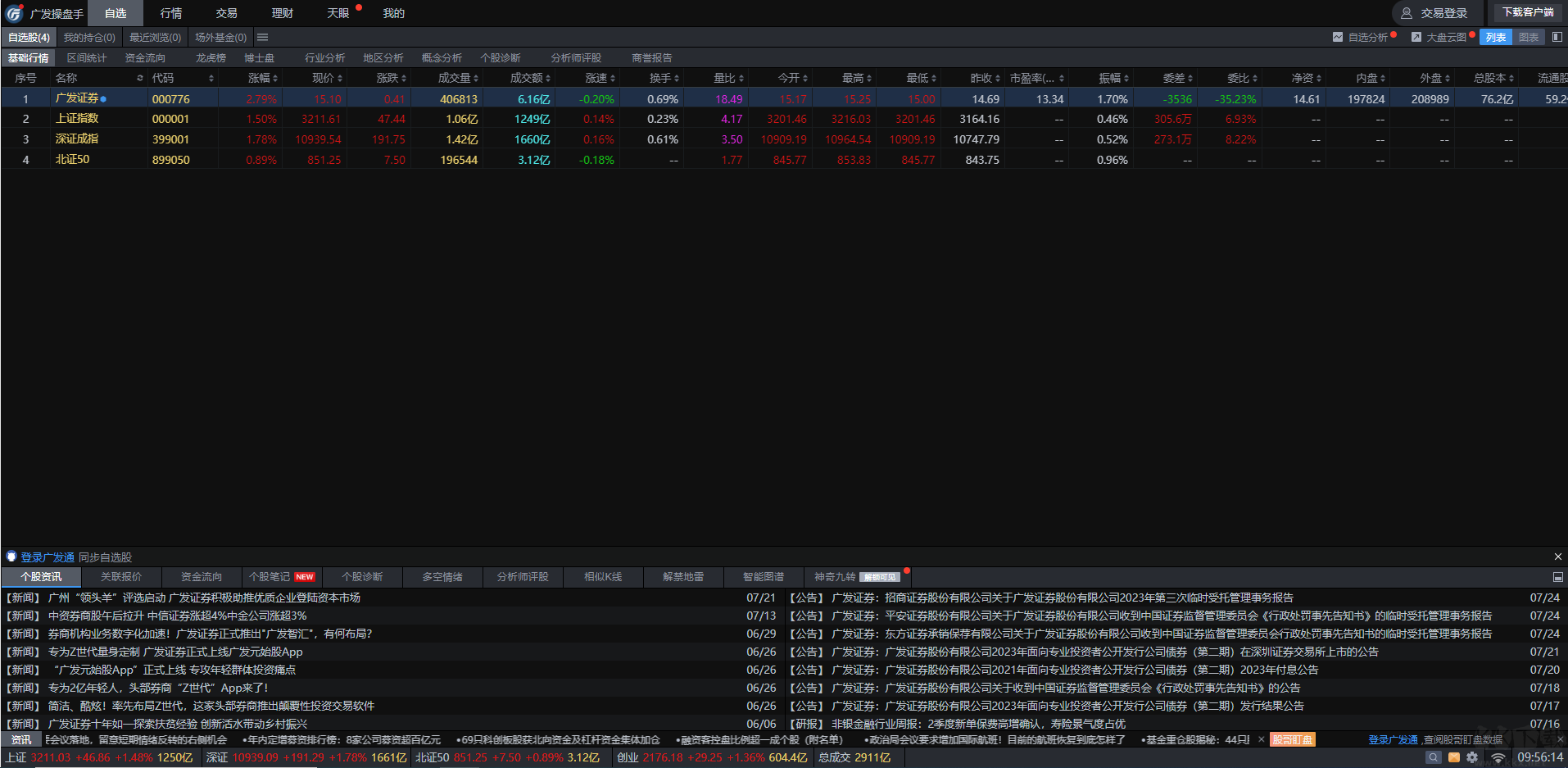Open the 自选分析 chart icon
The image size is (1568, 768).
pyautogui.click(x=1338, y=37)
